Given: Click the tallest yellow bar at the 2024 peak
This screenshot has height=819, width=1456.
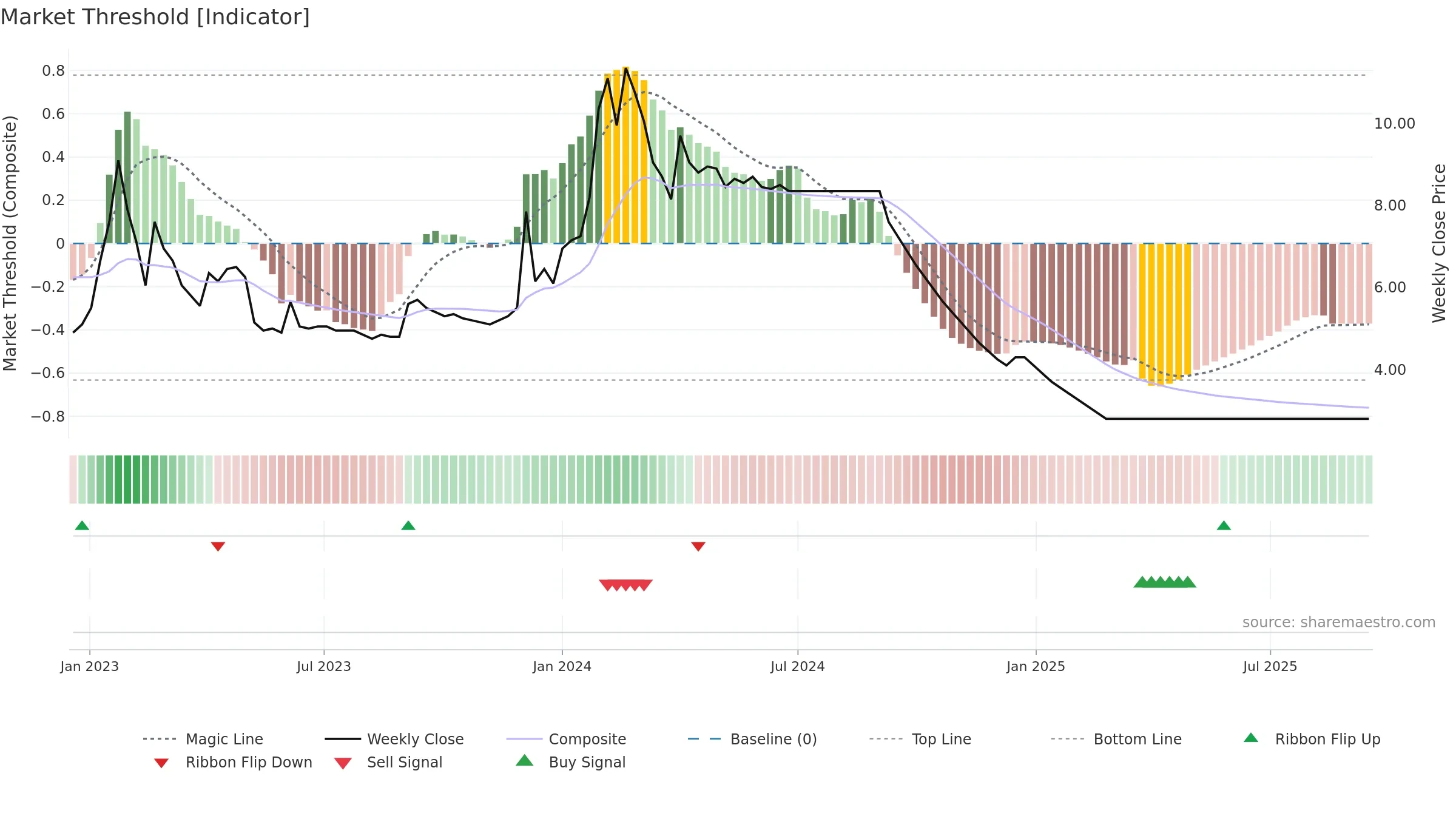Looking at the screenshot, I should pos(626,155).
